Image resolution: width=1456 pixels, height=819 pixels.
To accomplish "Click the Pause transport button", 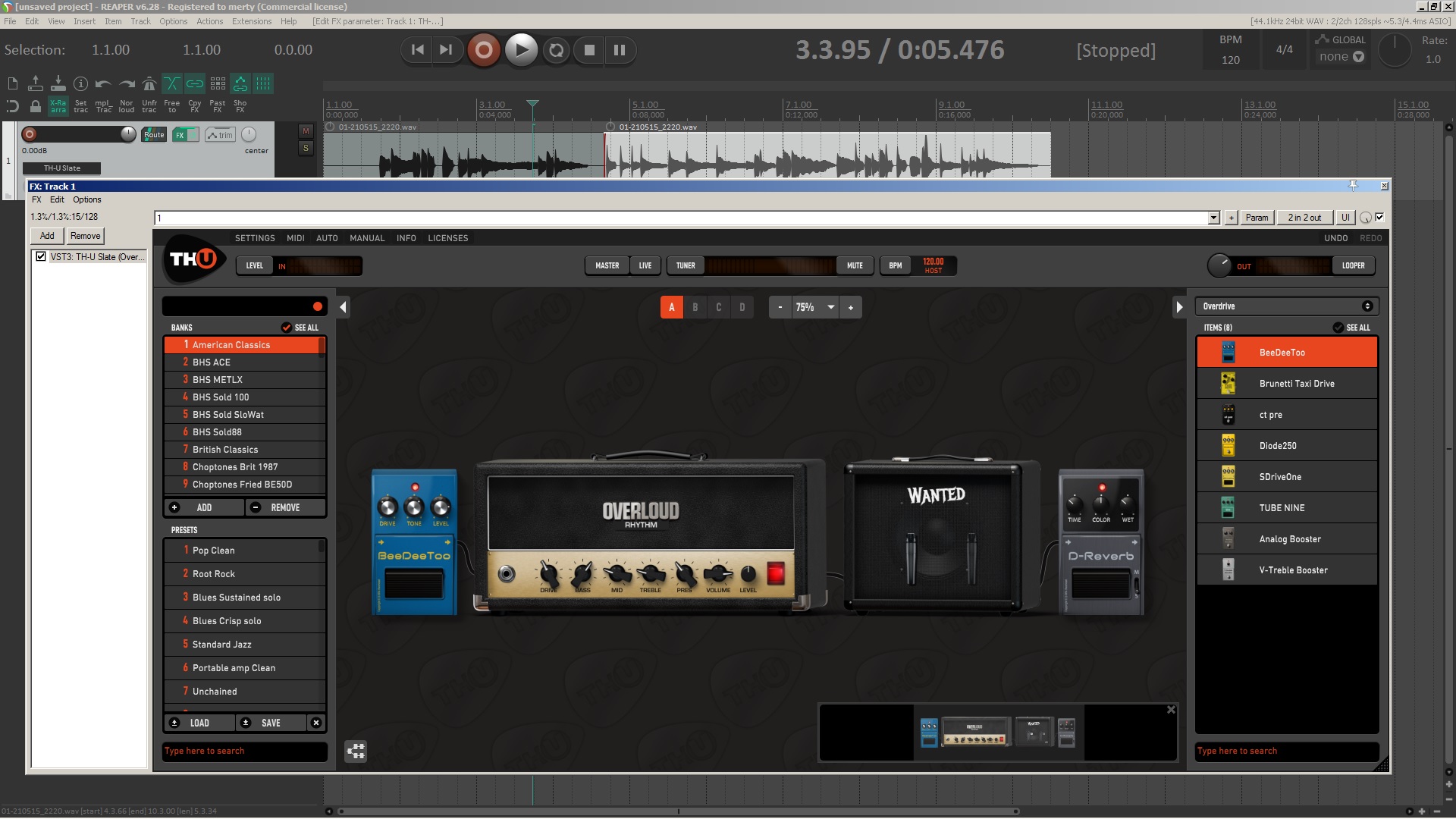I will tap(620, 50).
